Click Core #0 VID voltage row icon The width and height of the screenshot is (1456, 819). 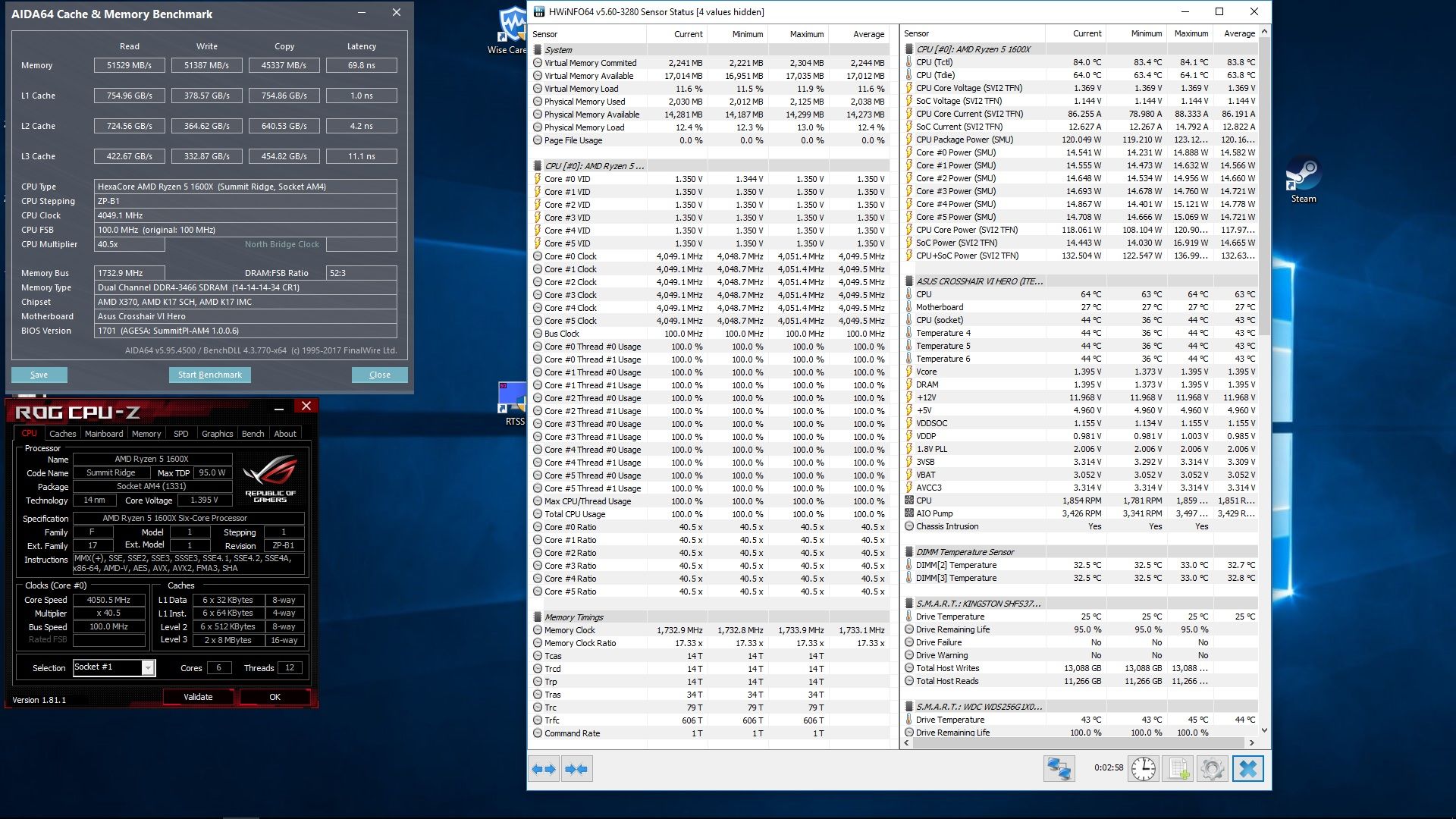coord(538,179)
